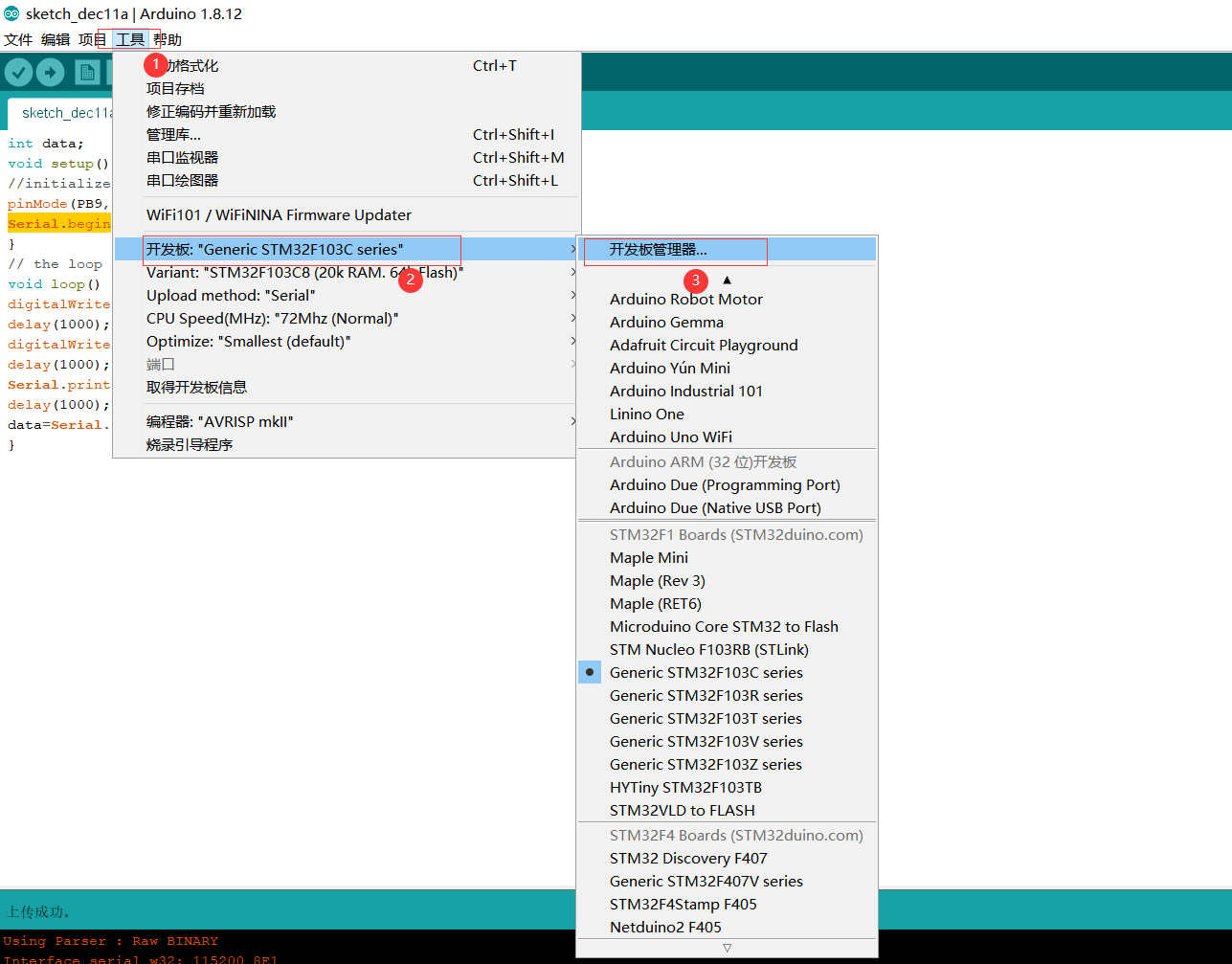The image size is (1232, 964).
Task: Choose 项目存档 archive sketch entry
Action: (x=347, y=88)
